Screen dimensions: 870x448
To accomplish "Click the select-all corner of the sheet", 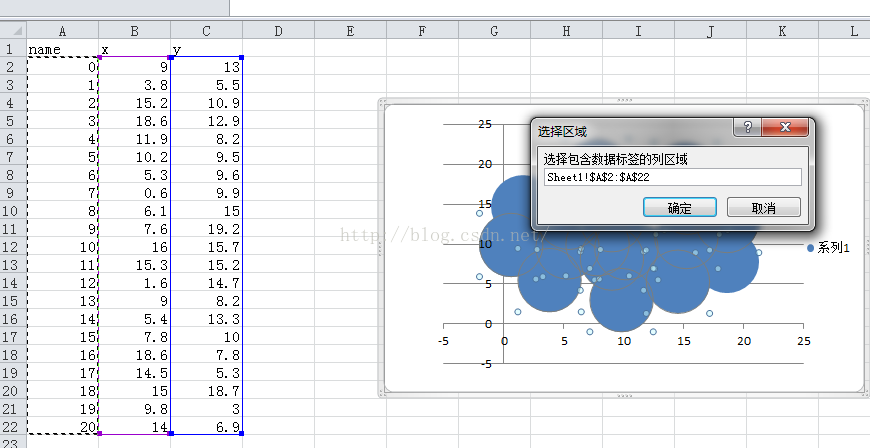I will pyautogui.click(x=13, y=30).
